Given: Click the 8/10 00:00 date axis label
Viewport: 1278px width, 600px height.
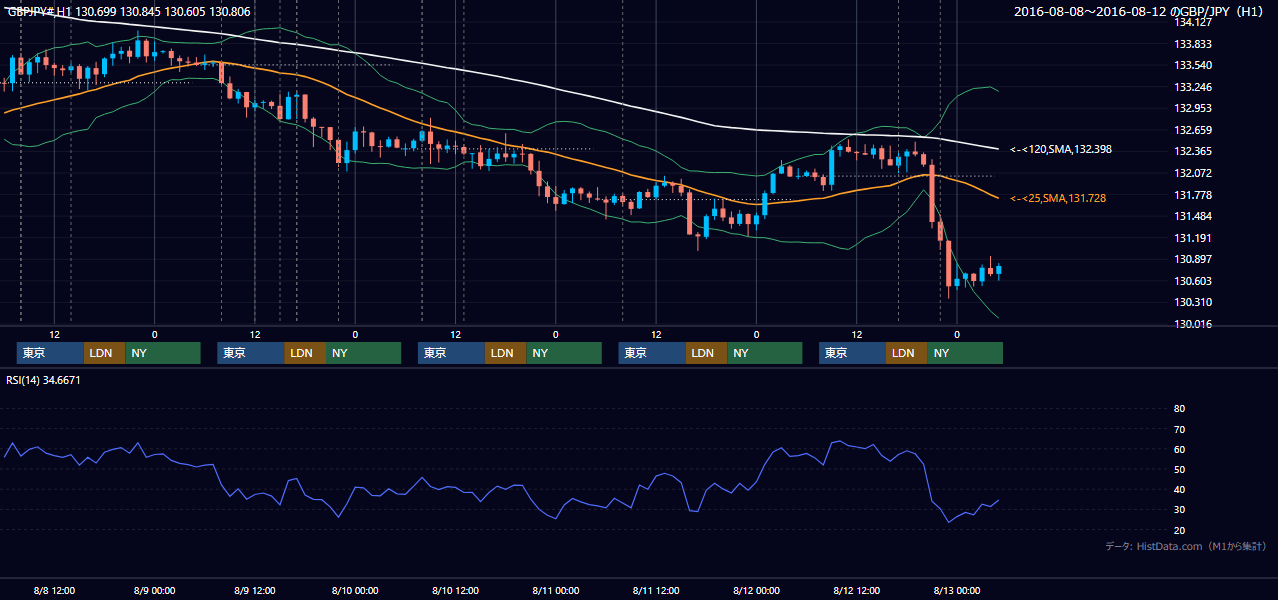Looking at the screenshot, I should coord(354,590).
